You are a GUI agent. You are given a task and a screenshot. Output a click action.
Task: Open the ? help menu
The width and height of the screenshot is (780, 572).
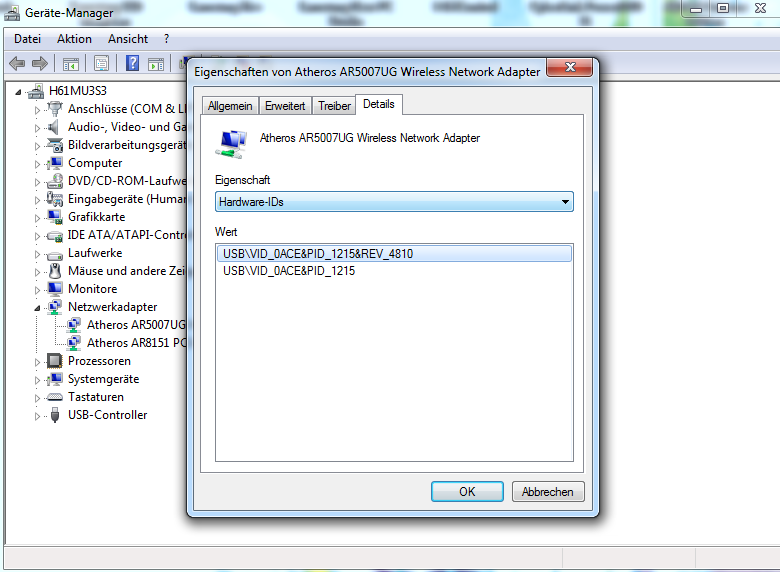coord(166,39)
